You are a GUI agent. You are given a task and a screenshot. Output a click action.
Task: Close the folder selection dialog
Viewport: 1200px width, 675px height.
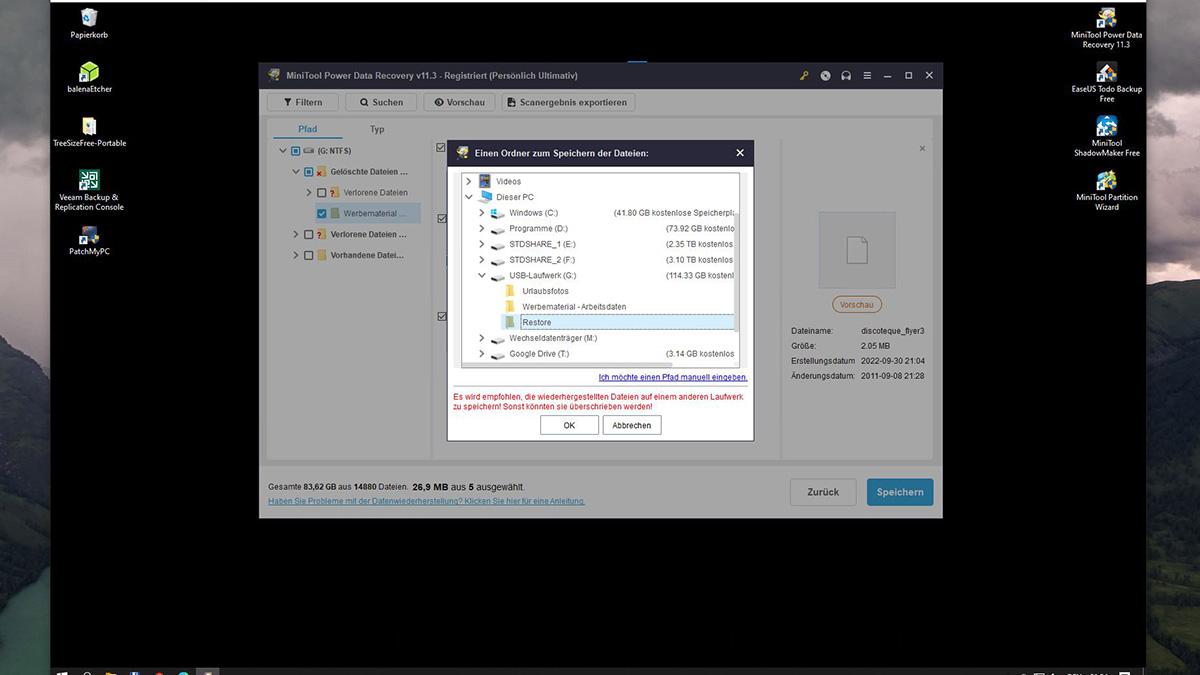(x=740, y=153)
